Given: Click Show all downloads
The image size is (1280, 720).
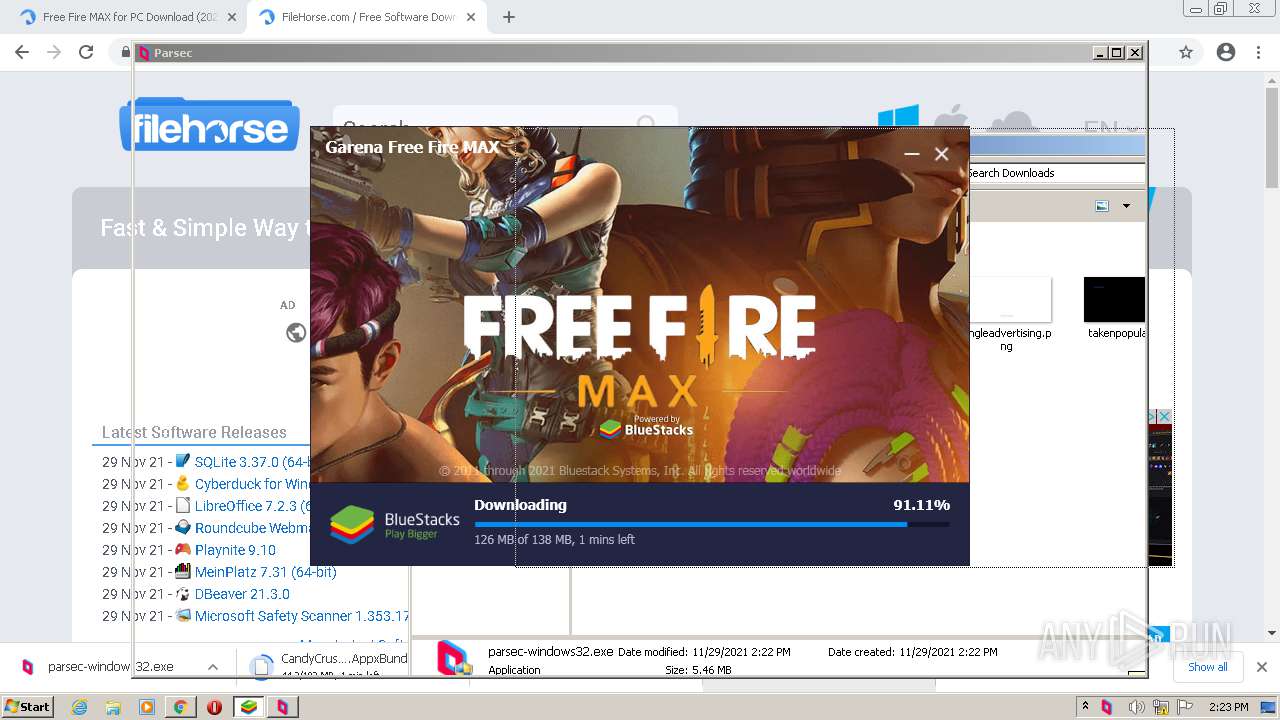Looking at the screenshot, I should [x=1207, y=667].
